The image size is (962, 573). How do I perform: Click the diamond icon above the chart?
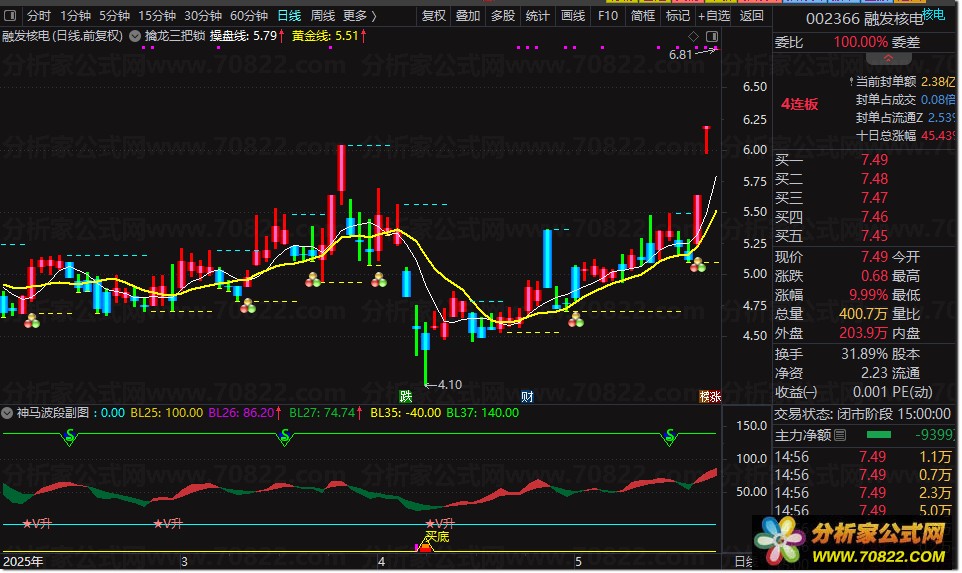pyautogui.click(x=693, y=37)
